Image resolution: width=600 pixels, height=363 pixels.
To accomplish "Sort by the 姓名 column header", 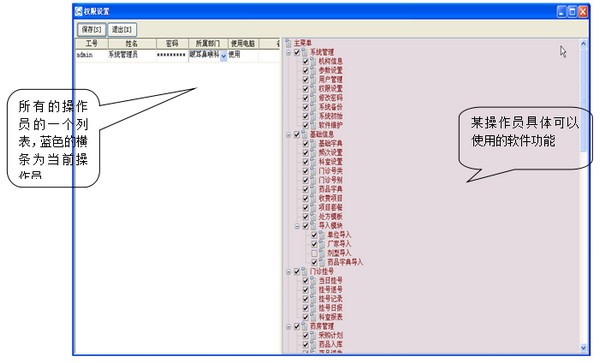I will 132,44.
